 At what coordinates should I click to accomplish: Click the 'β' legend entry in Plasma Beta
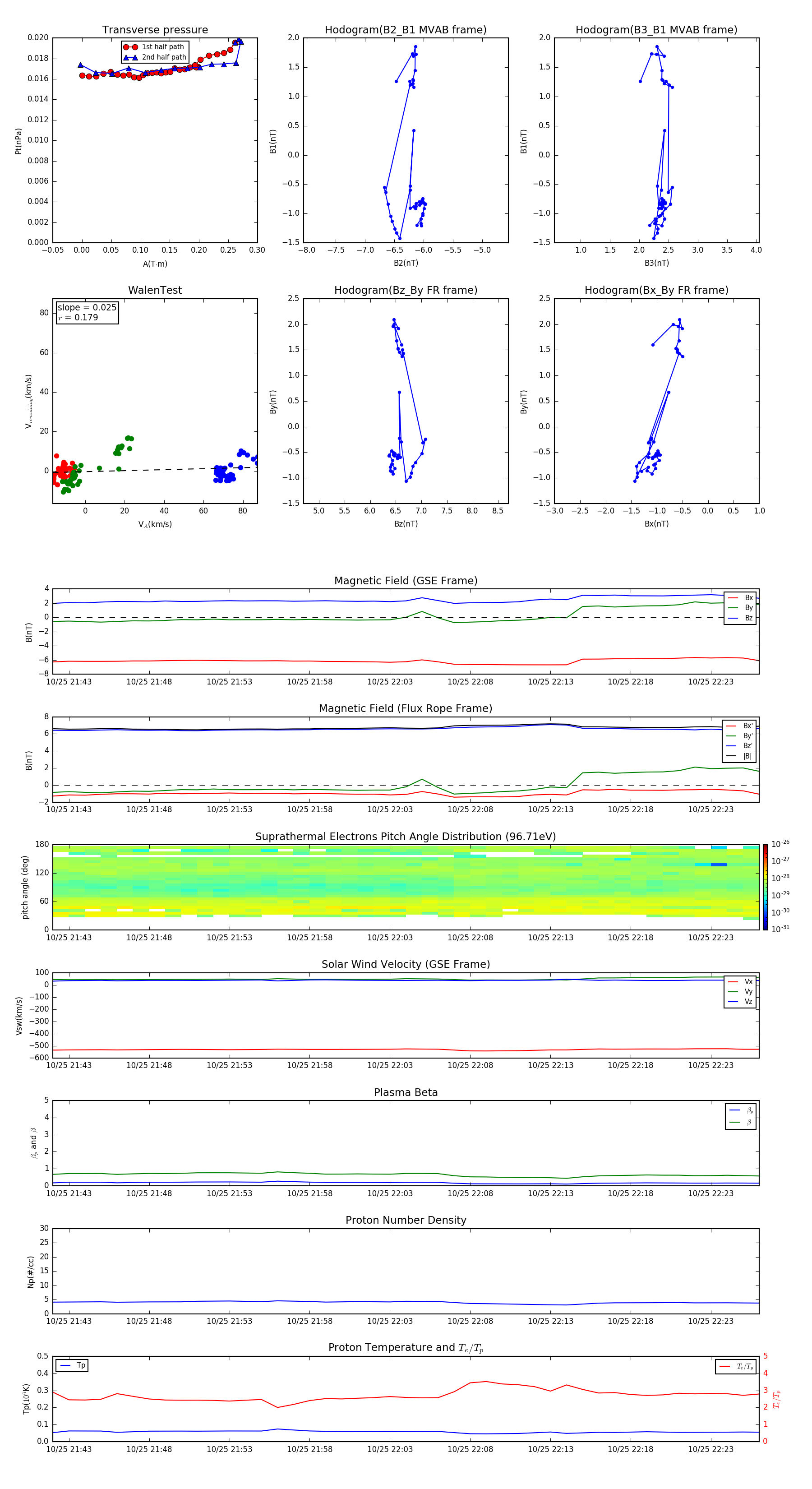tap(740, 1122)
